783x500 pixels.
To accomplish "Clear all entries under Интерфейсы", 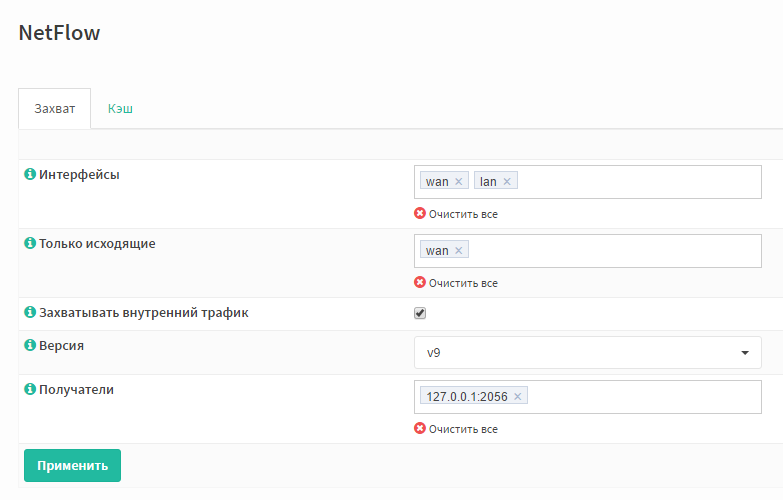I will pos(456,214).
